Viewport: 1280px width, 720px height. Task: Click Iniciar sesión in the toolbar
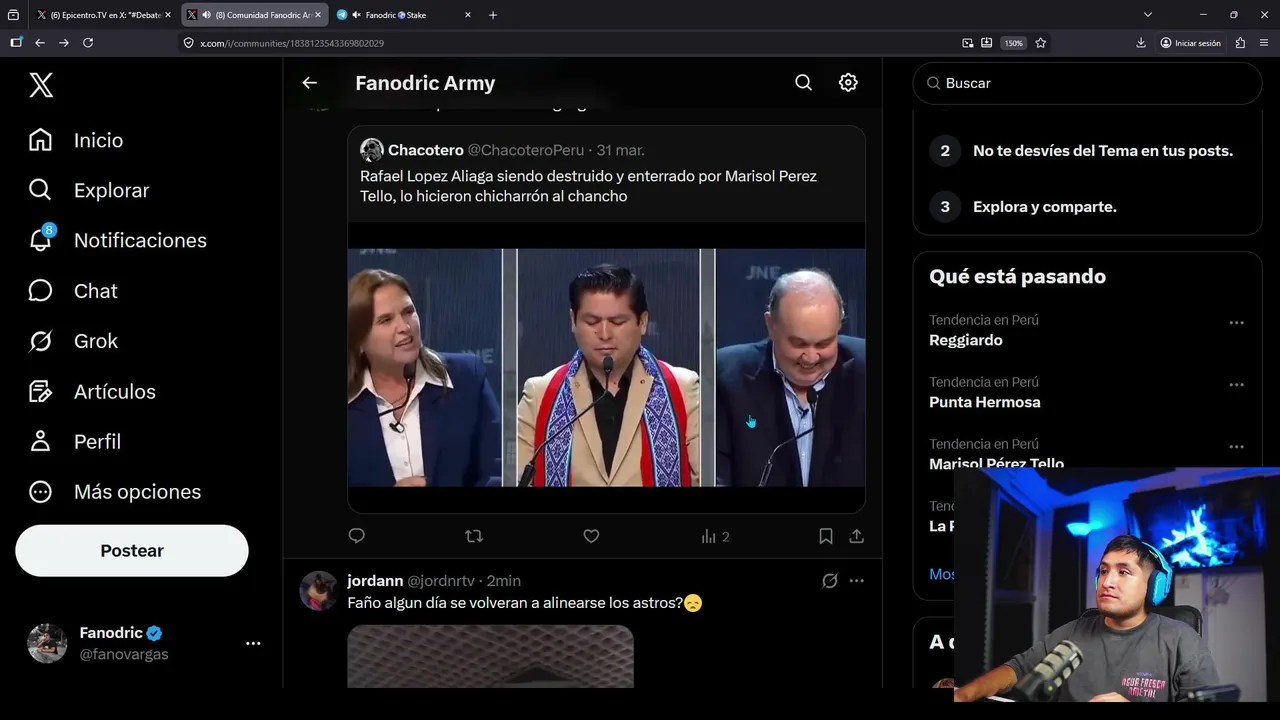1191,43
